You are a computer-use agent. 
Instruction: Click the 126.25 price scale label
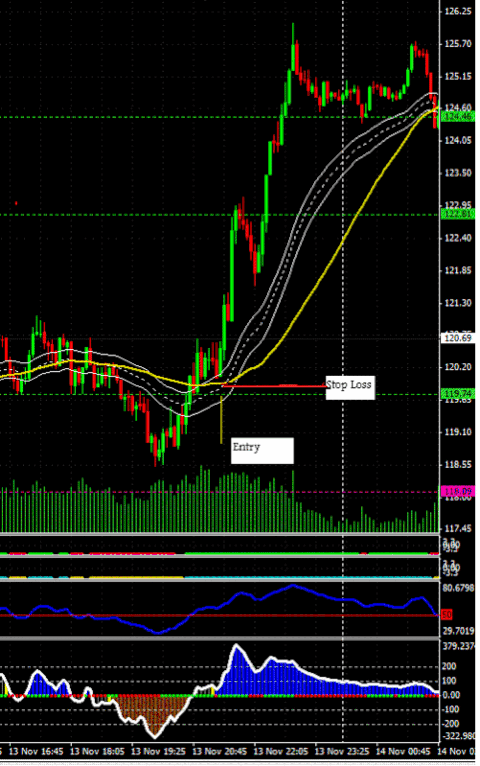coord(458,11)
